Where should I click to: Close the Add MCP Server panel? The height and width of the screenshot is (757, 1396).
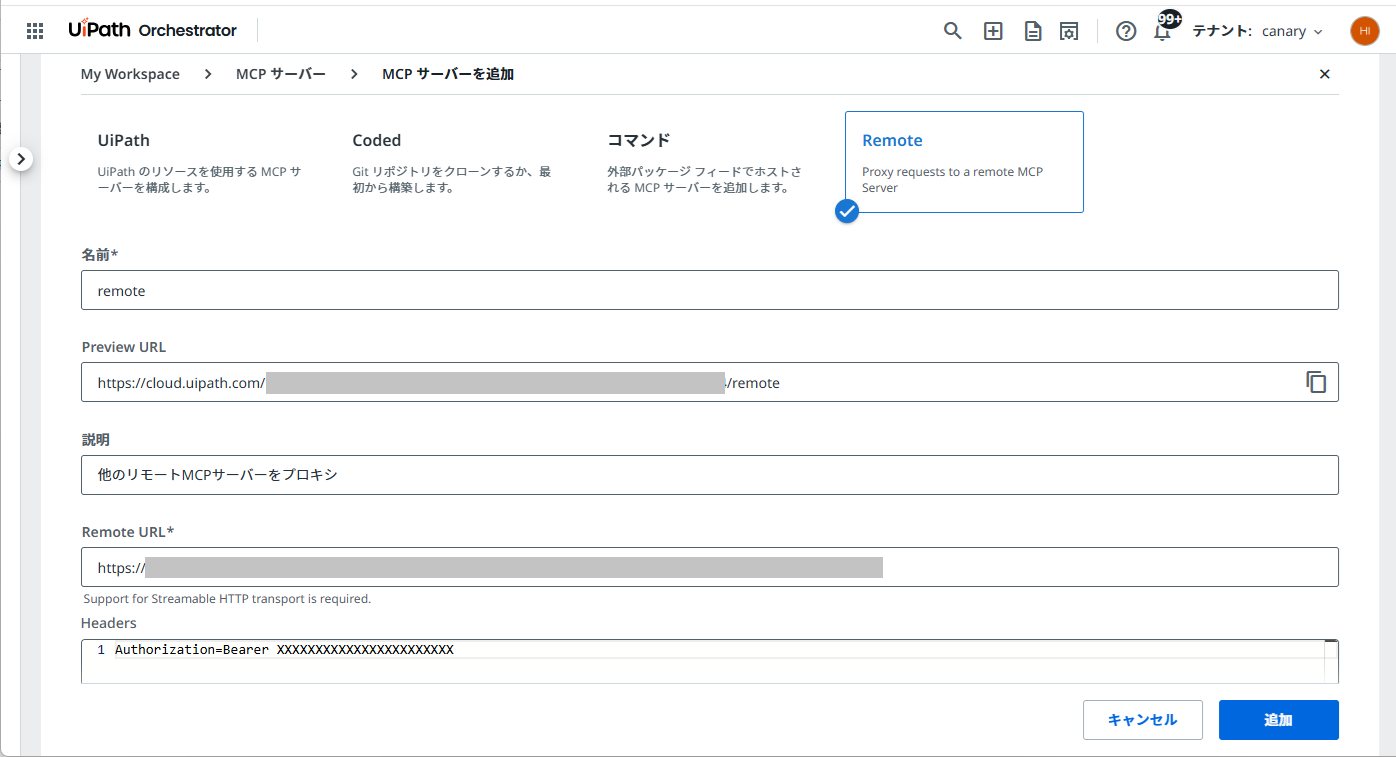pos(1325,74)
